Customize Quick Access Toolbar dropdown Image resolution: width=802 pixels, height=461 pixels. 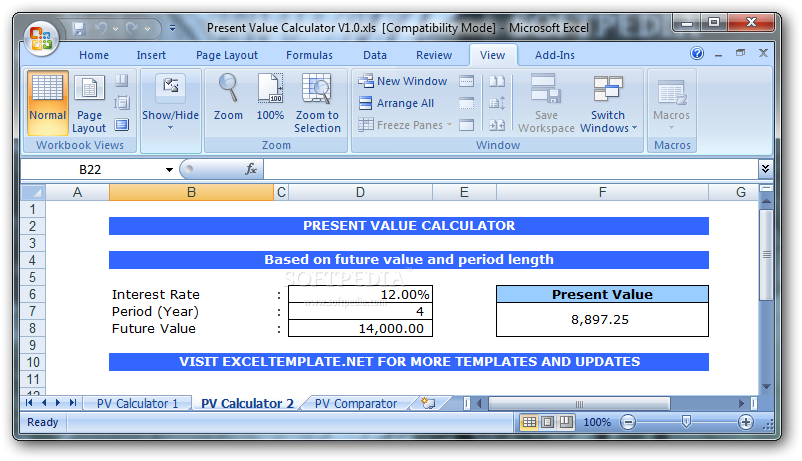point(172,29)
